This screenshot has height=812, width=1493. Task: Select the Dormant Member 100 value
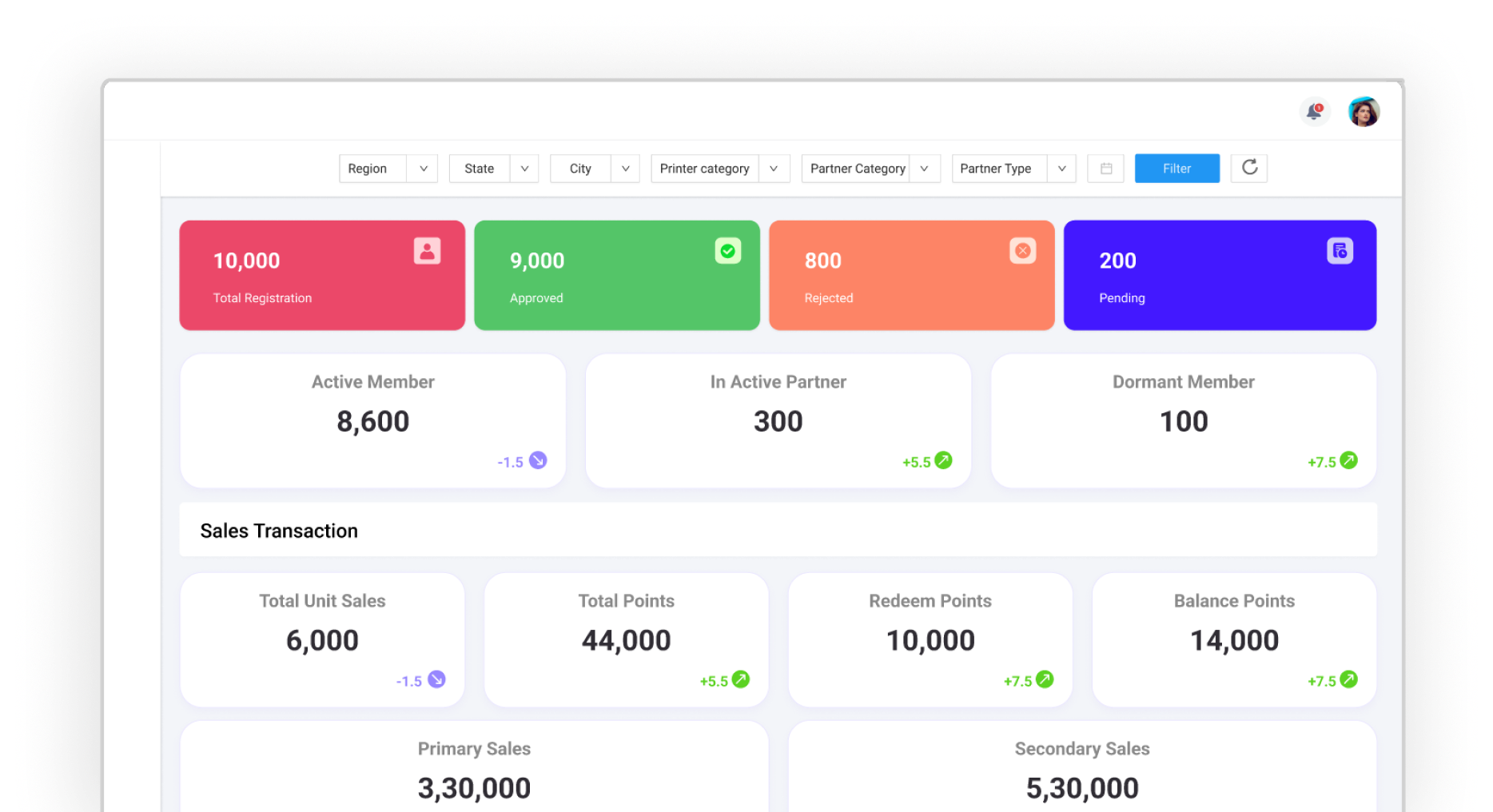(1184, 421)
